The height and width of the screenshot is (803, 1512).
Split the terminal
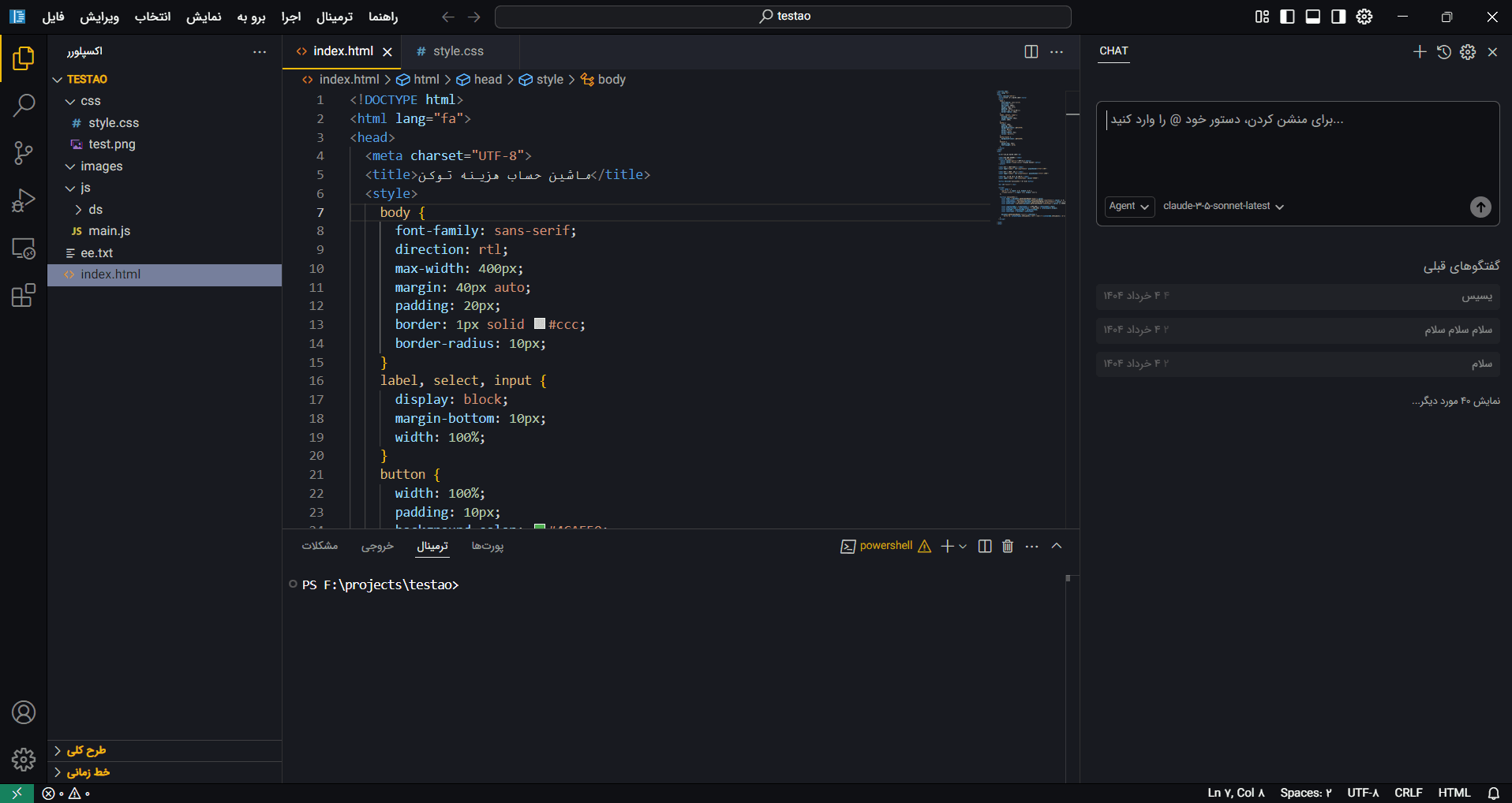pos(985,546)
